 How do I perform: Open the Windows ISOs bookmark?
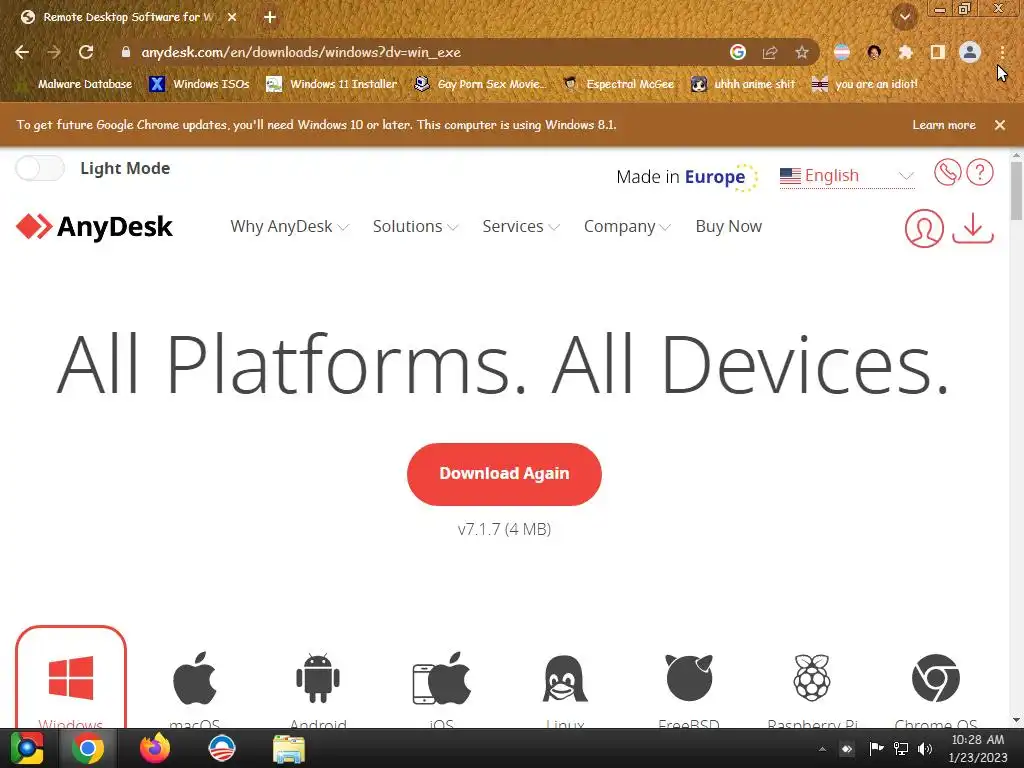tap(199, 84)
